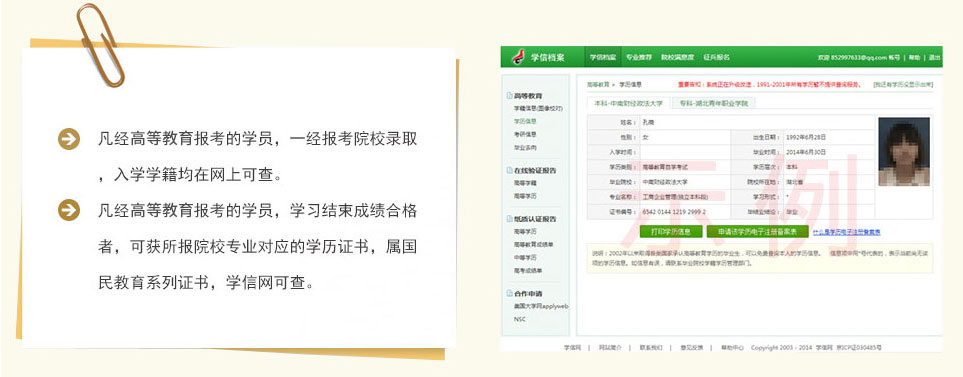Select 学历信息 in the sidebar
The height and width of the screenshot is (377, 963).
pyautogui.click(x=525, y=121)
